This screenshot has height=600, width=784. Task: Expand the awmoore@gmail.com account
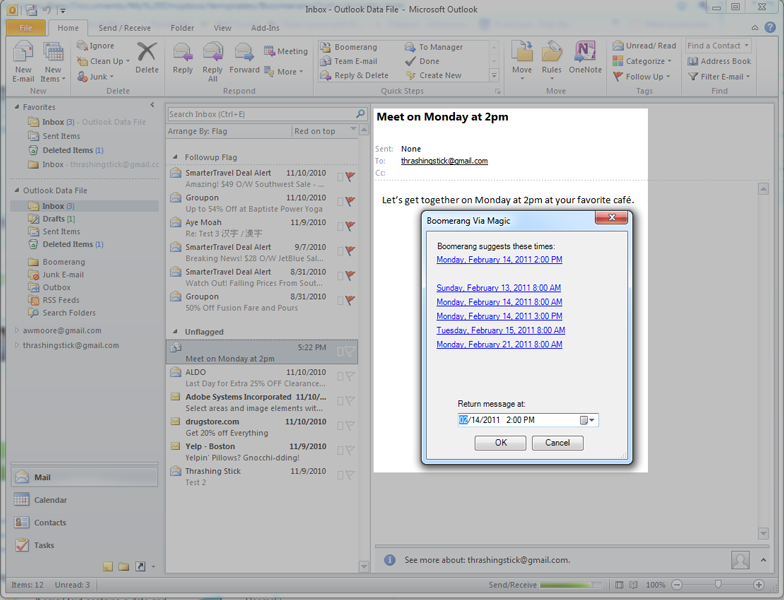coord(16,330)
